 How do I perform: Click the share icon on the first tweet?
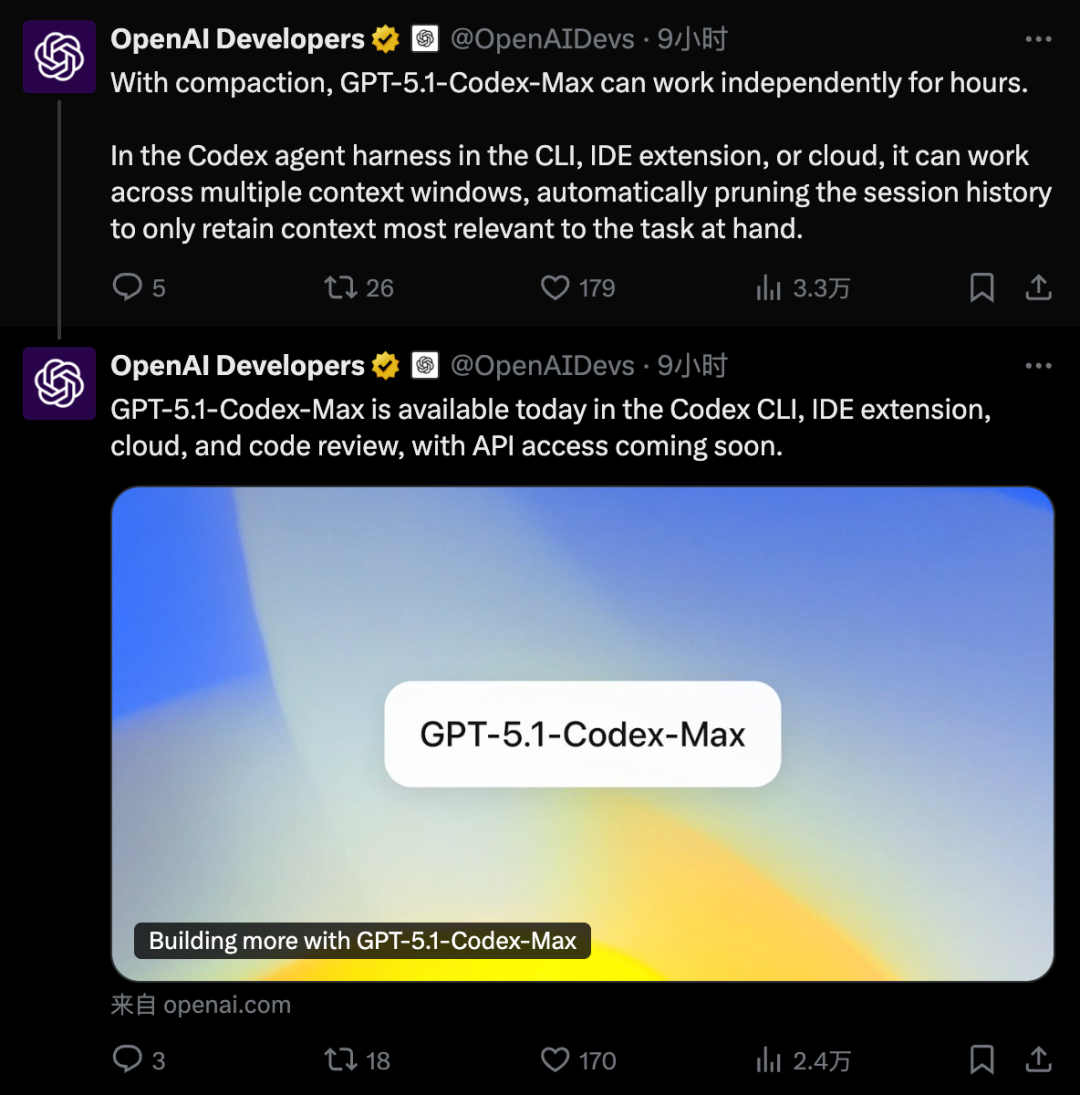pos(1039,287)
